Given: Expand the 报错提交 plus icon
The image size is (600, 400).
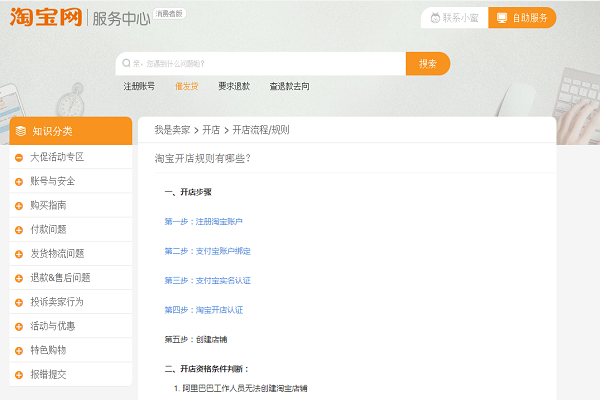Looking at the screenshot, I should tap(19, 375).
